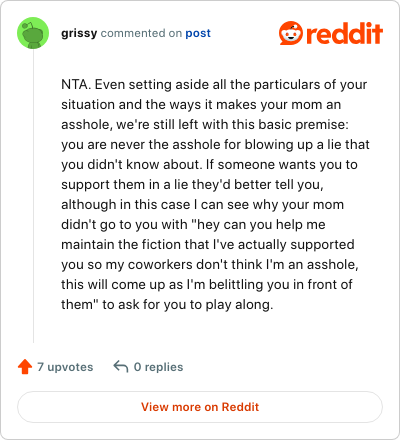Select the "7 upvotes" count label
The image size is (400, 440).
65,367
